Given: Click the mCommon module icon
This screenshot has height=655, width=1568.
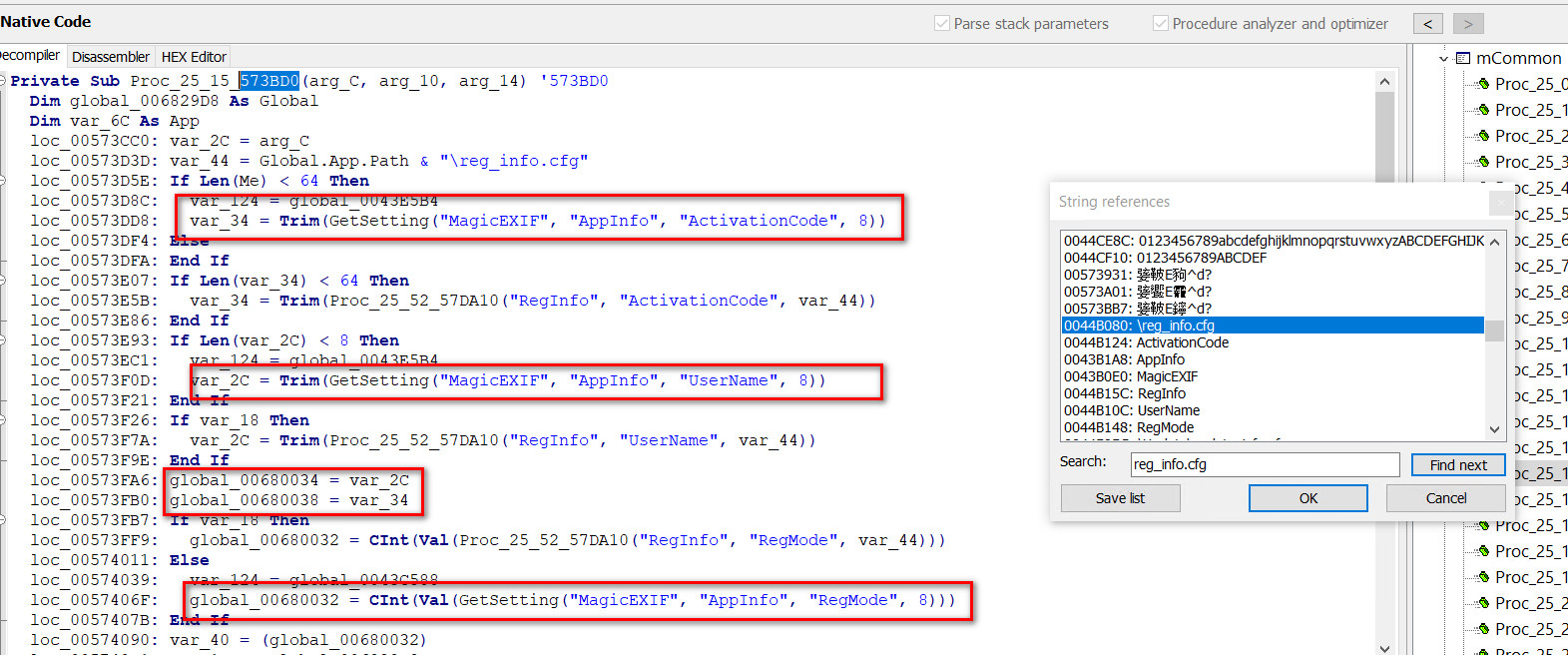Looking at the screenshot, I should [x=1463, y=58].
